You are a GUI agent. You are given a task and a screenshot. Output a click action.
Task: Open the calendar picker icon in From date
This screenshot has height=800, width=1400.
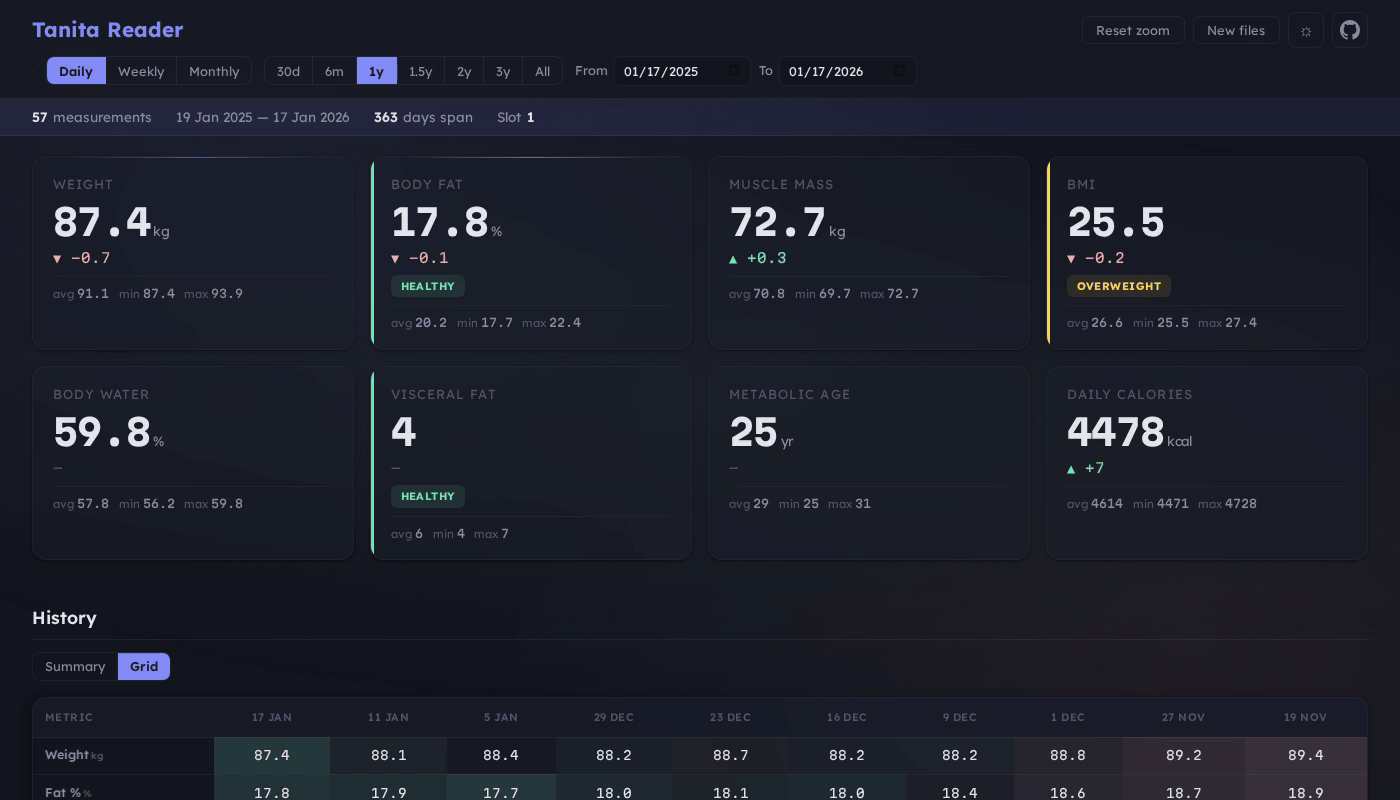(734, 71)
